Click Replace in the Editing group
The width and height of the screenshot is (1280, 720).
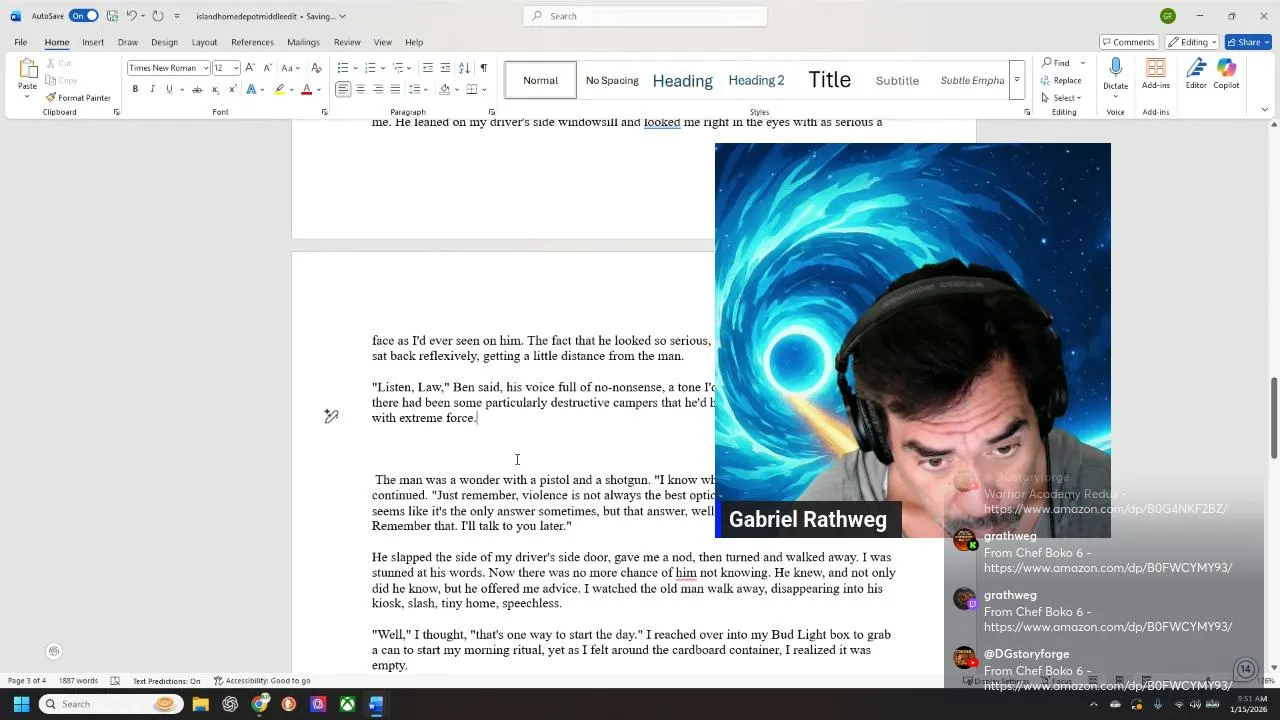pyautogui.click(x=1061, y=81)
